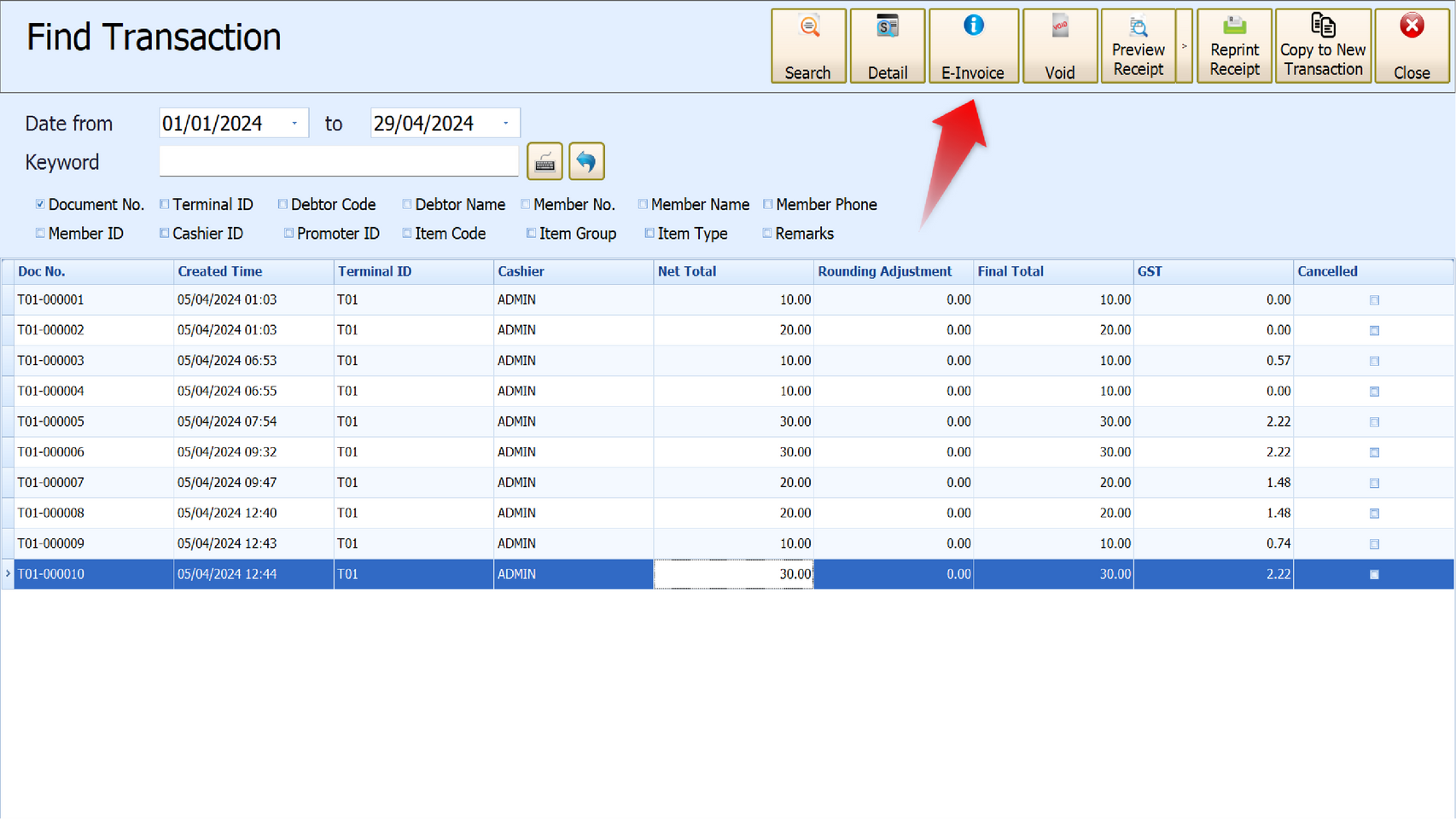Select row T01-000006
Screen dimensions: 1456x819
[727, 452]
